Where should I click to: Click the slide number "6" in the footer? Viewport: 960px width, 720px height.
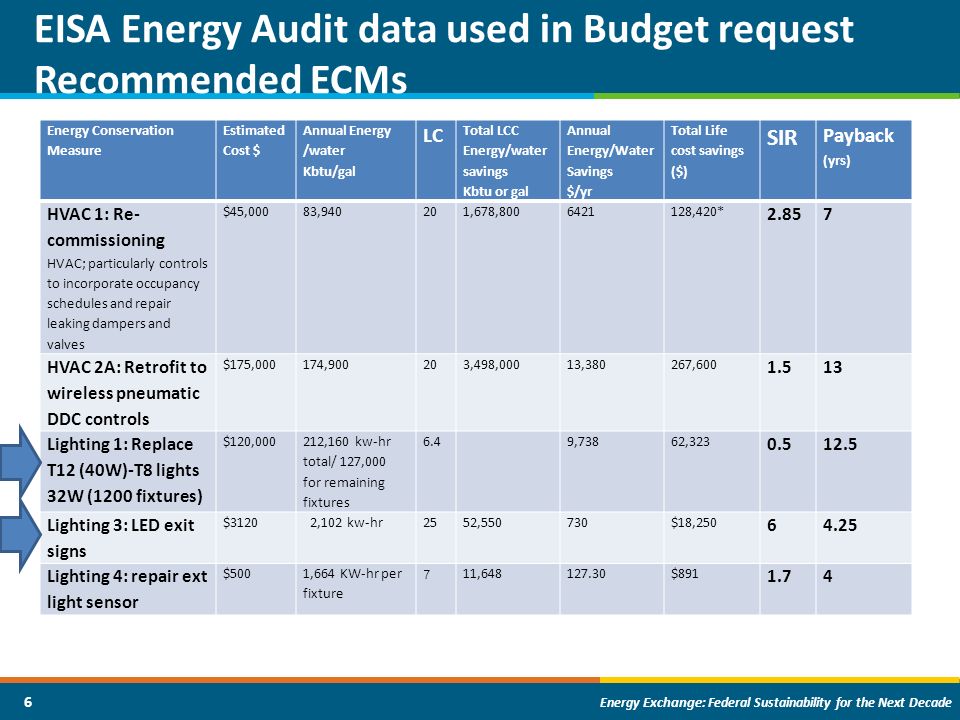[x=28, y=702]
